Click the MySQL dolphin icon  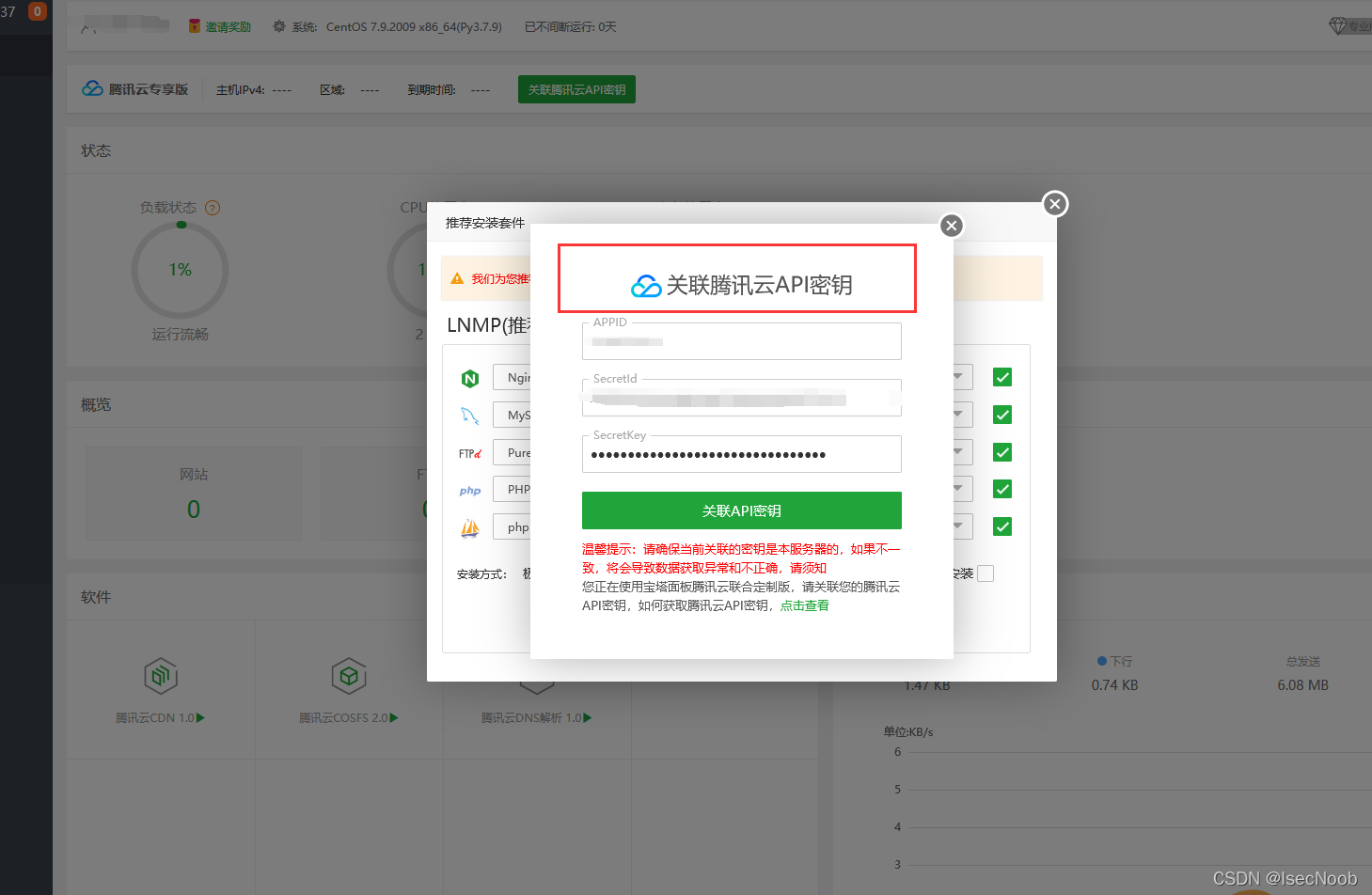470,416
